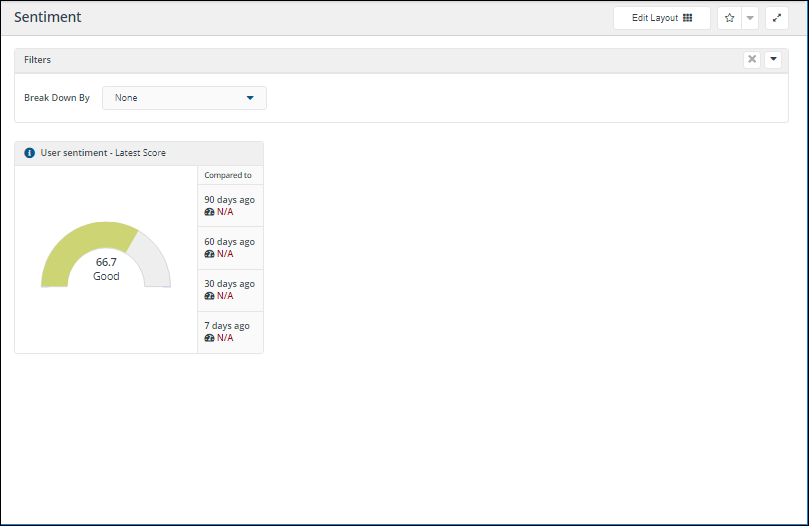Viewport: 809px width, 526px height.
Task: Click the gauge icon under 30 days ago
Action: point(209,296)
